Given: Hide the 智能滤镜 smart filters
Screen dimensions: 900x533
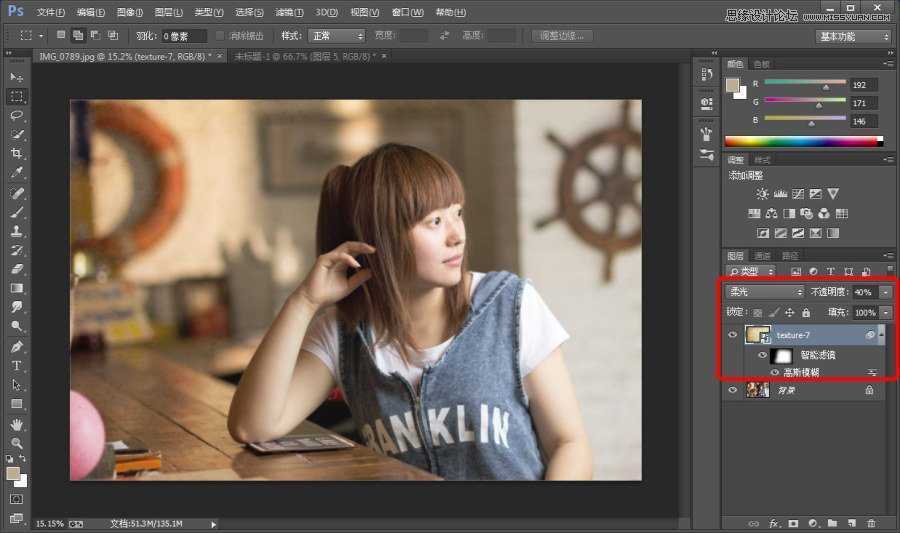Looking at the screenshot, I should coord(762,355).
